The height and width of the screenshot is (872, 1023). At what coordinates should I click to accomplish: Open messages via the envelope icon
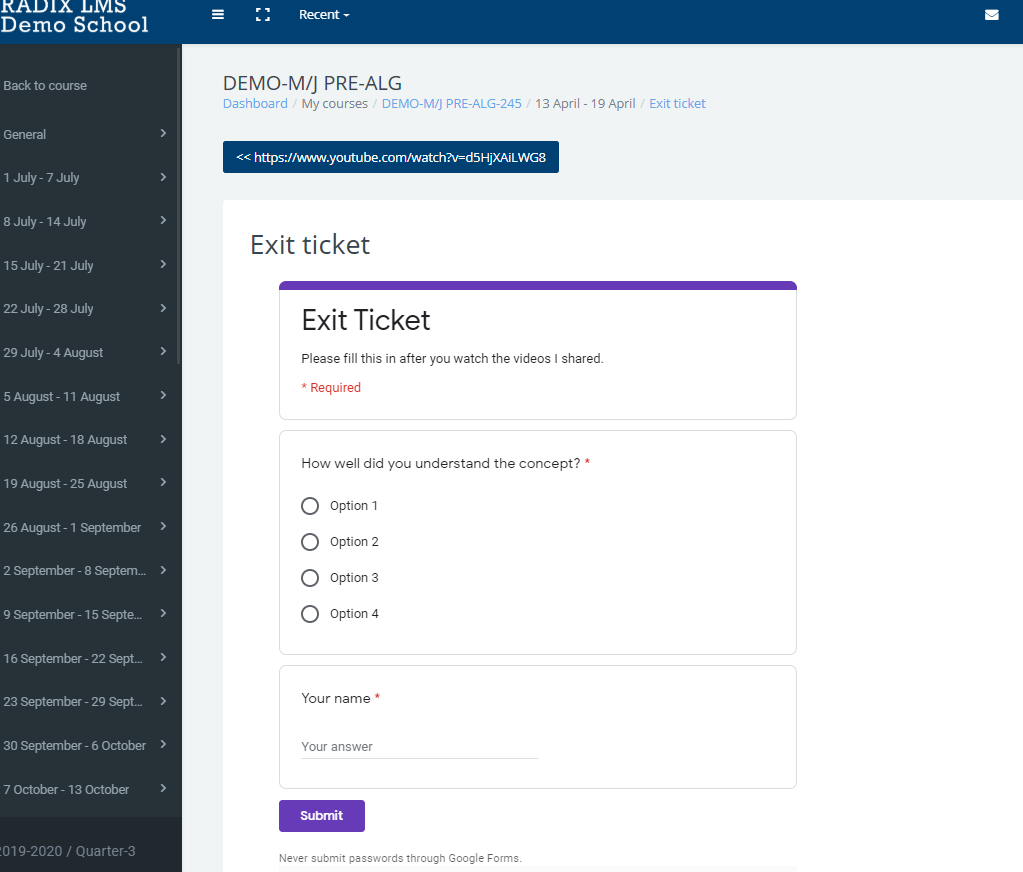(991, 15)
